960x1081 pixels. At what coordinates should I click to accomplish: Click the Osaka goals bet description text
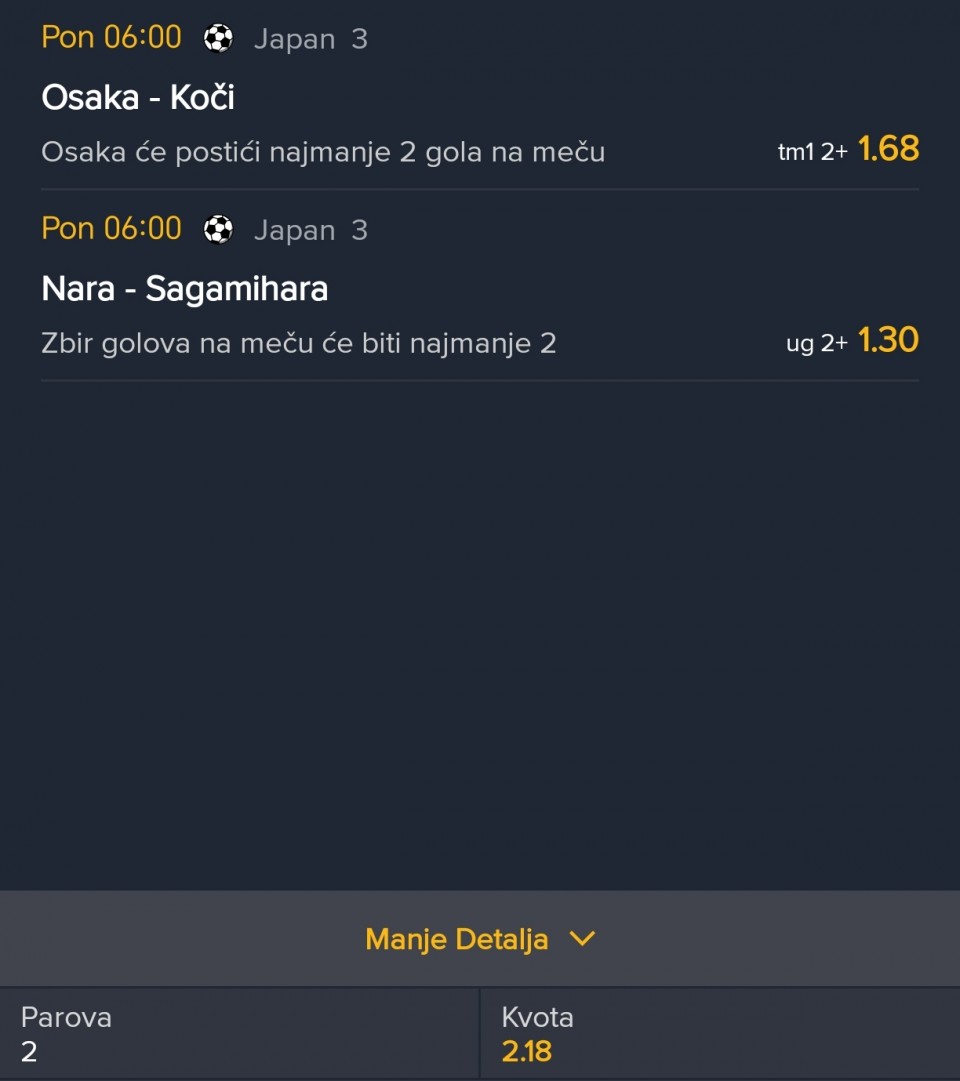(x=323, y=152)
